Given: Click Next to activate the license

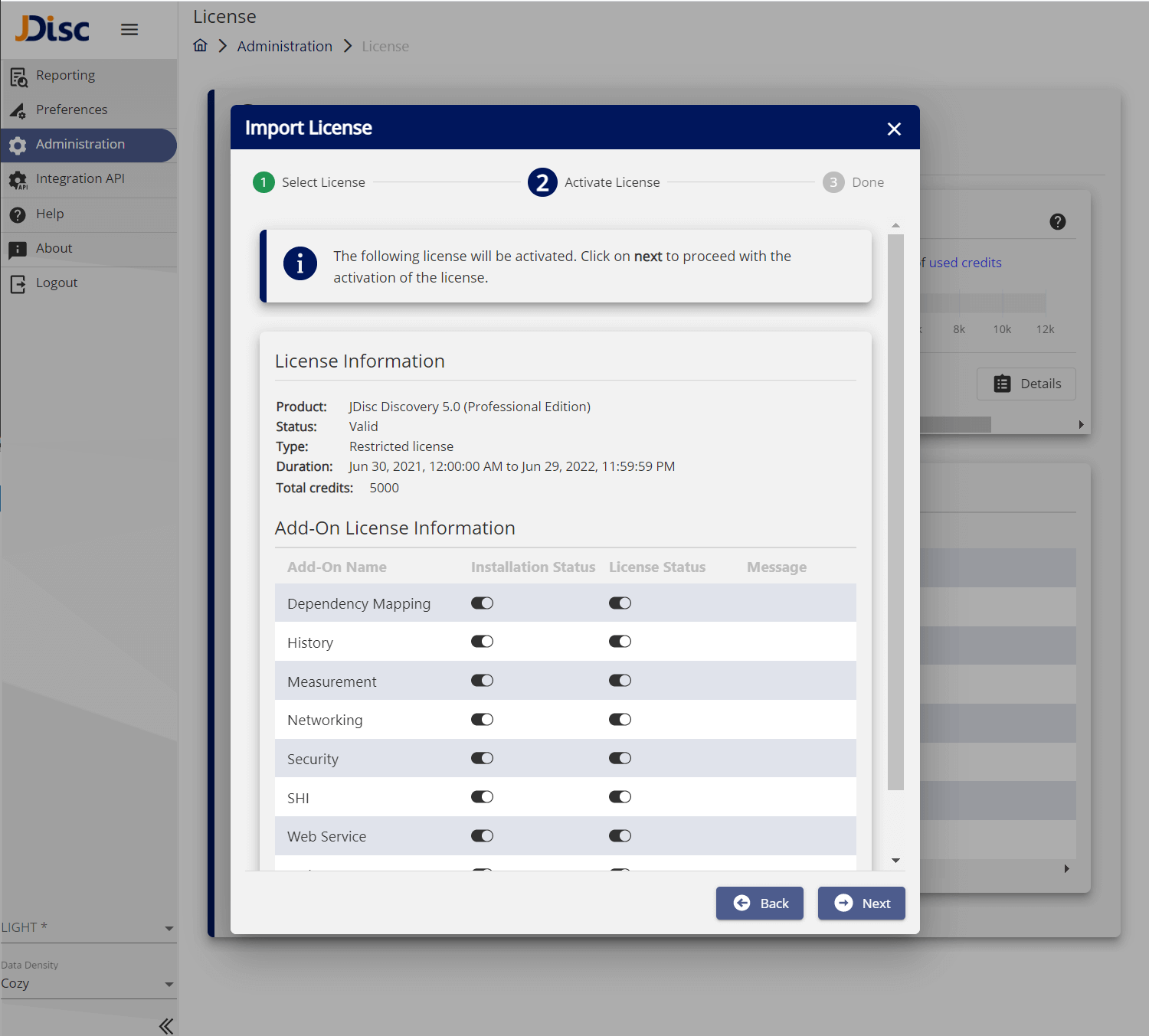Looking at the screenshot, I should click(861, 904).
